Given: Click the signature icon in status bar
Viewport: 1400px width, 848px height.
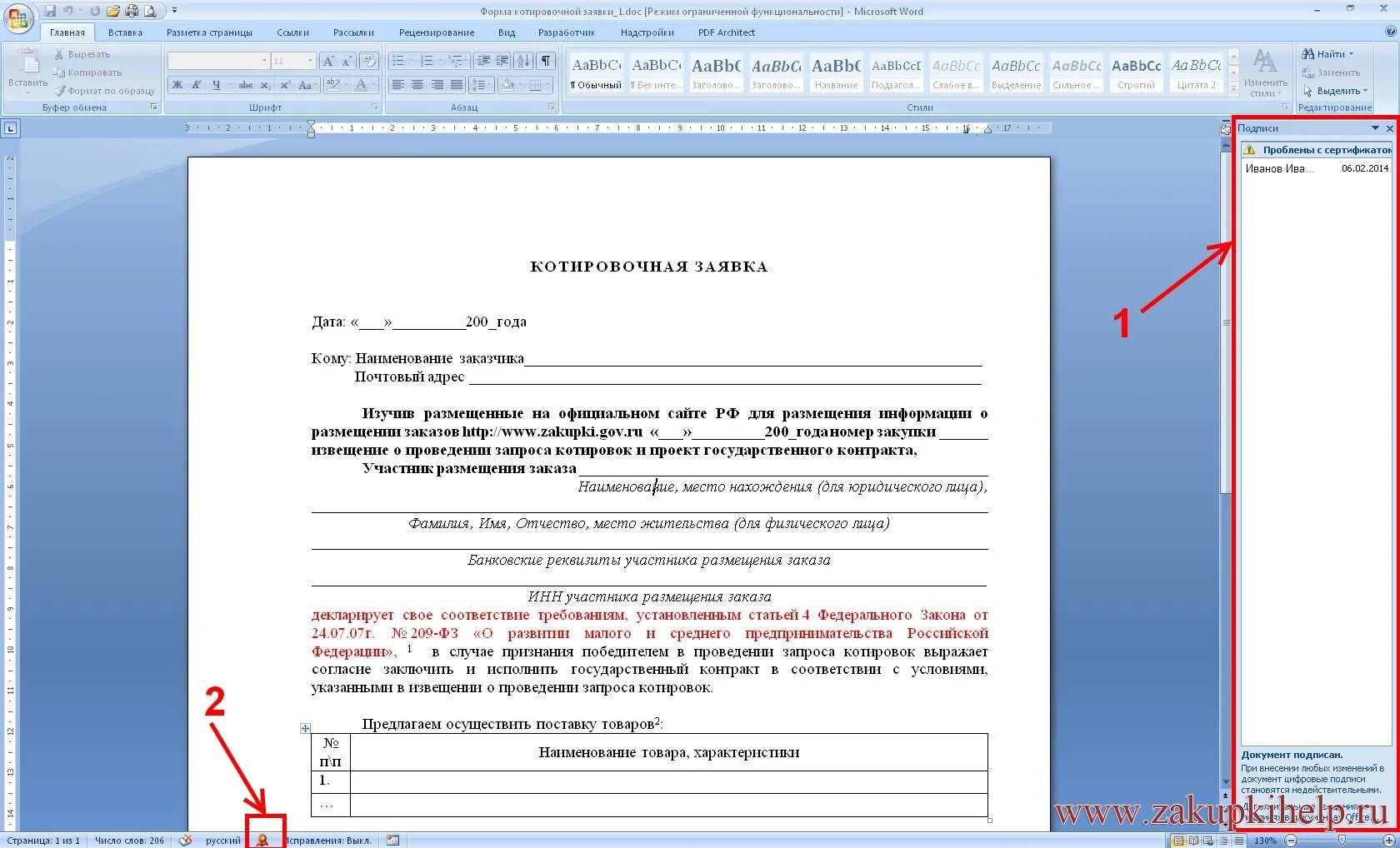Looking at the screenshot, I should click(262, 841).
